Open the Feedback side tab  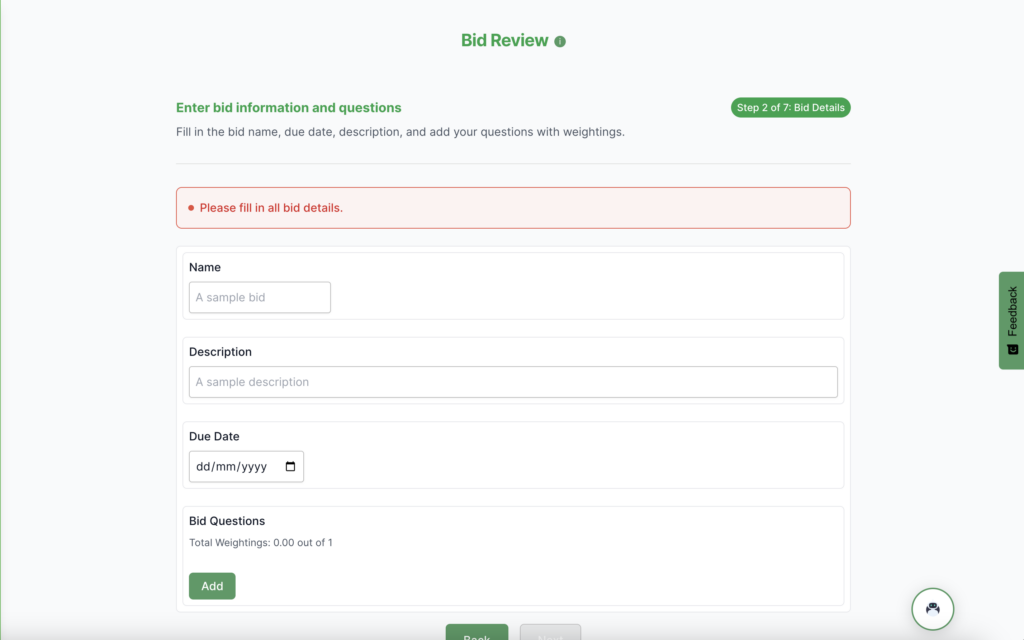1011,312
